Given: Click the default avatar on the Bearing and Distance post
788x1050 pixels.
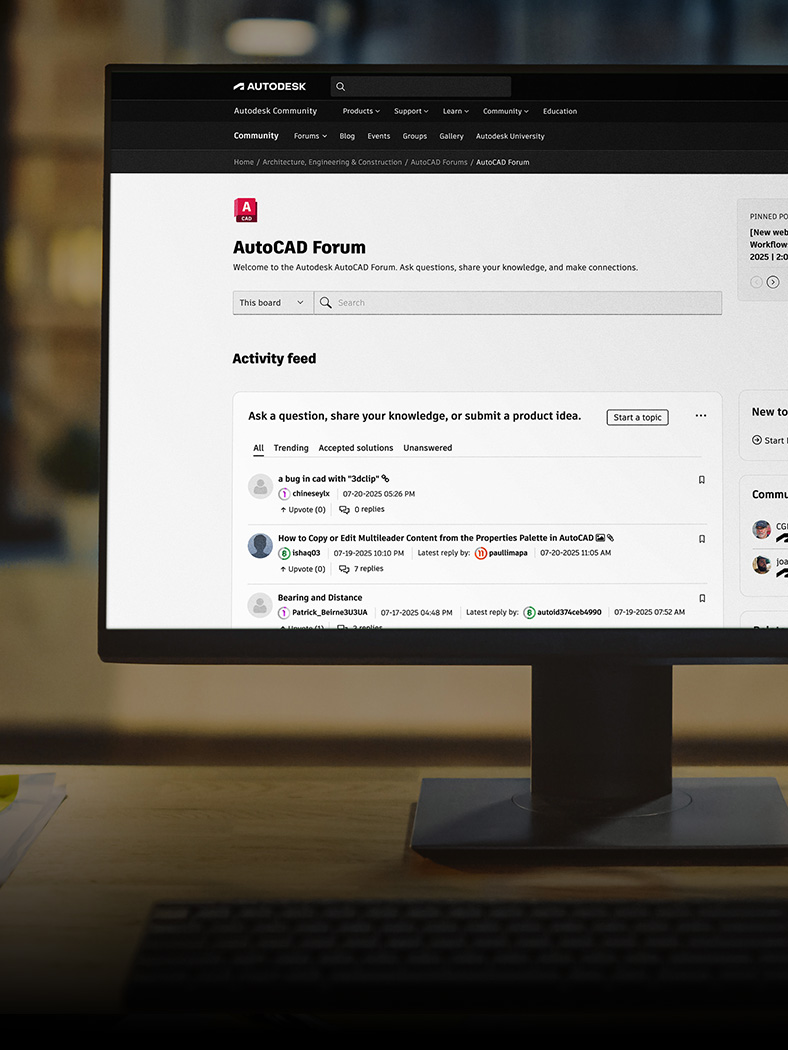Looking at the screenshot, I should tap(260, 605).
